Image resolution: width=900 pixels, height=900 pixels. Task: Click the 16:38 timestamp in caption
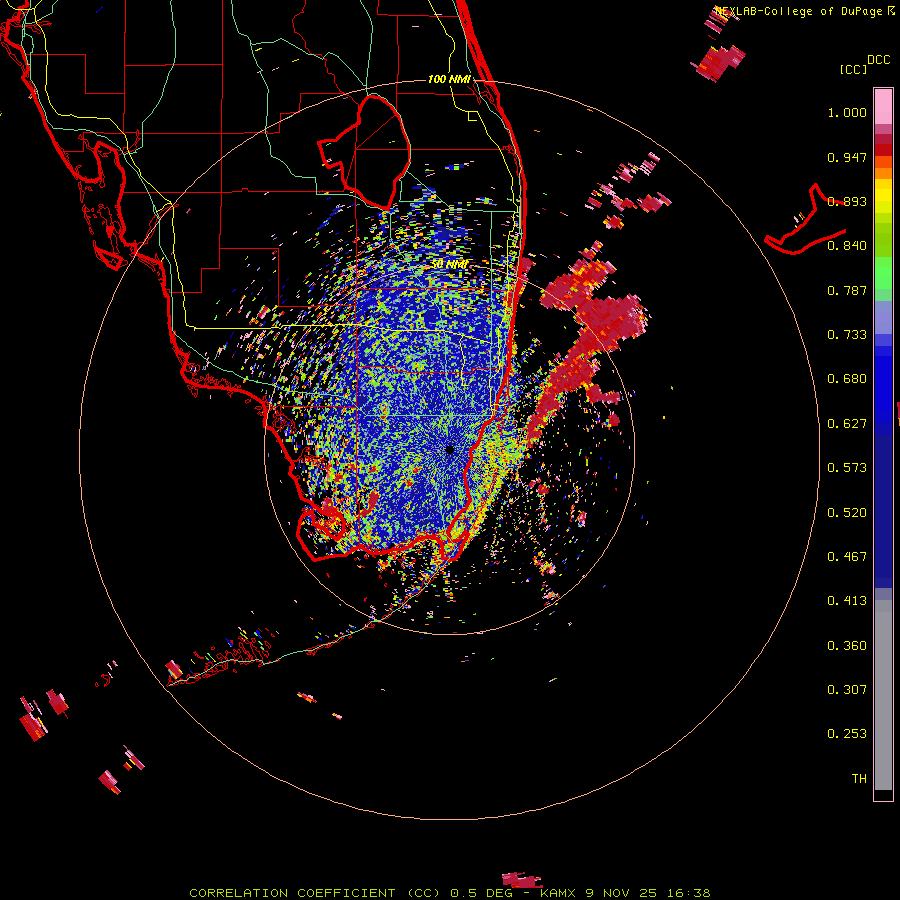click(690, 893)
